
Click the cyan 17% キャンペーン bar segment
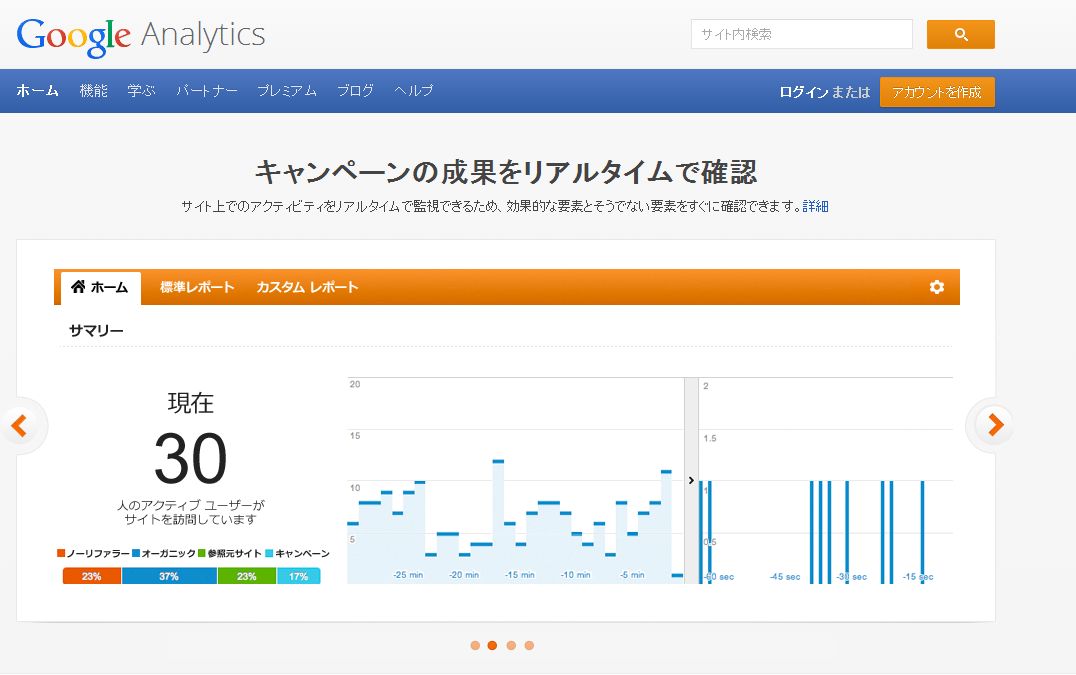coord(299,576)
